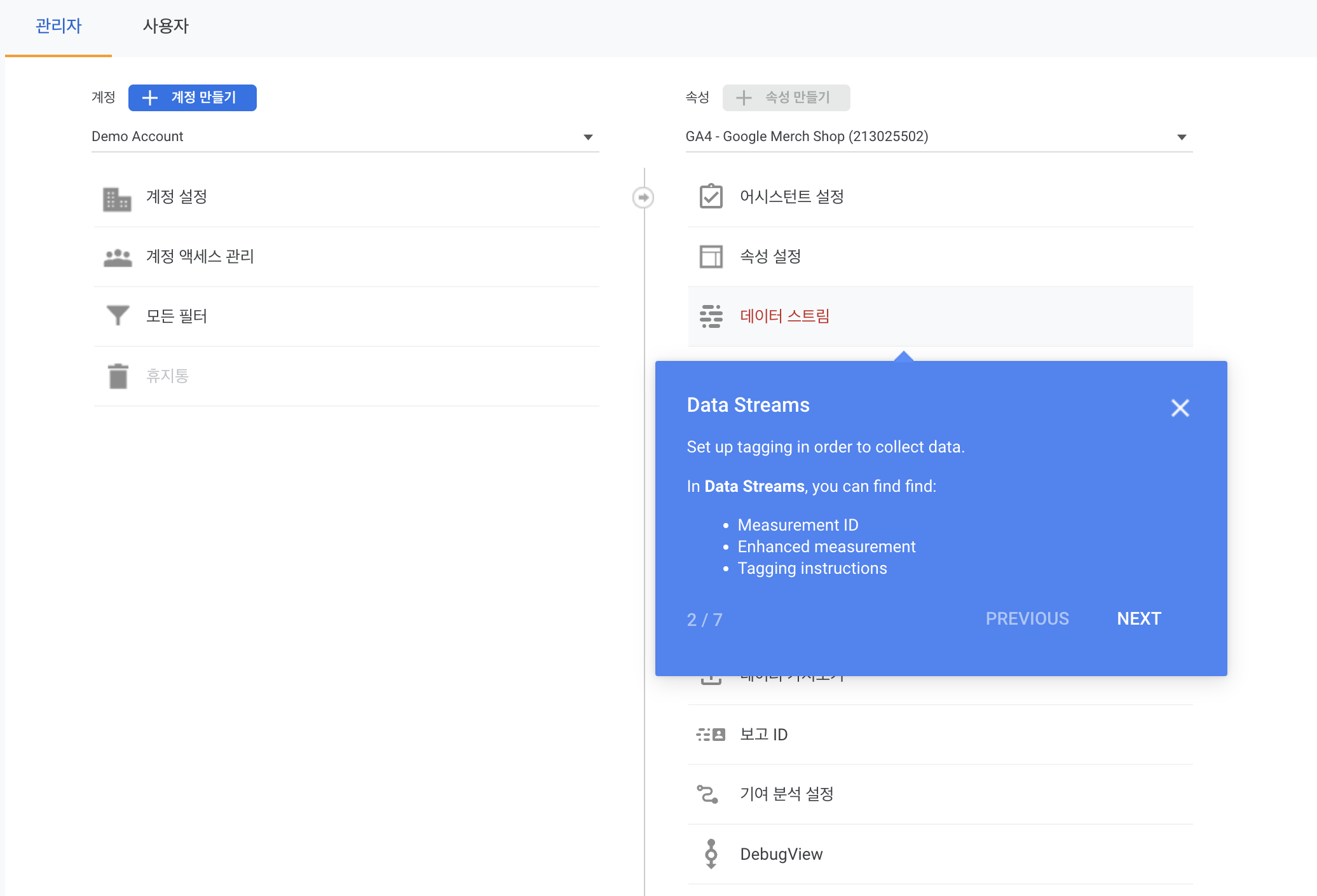Click the all filters funnel icon
Viewport: 1317px width, 896px height.
point(117,316)
